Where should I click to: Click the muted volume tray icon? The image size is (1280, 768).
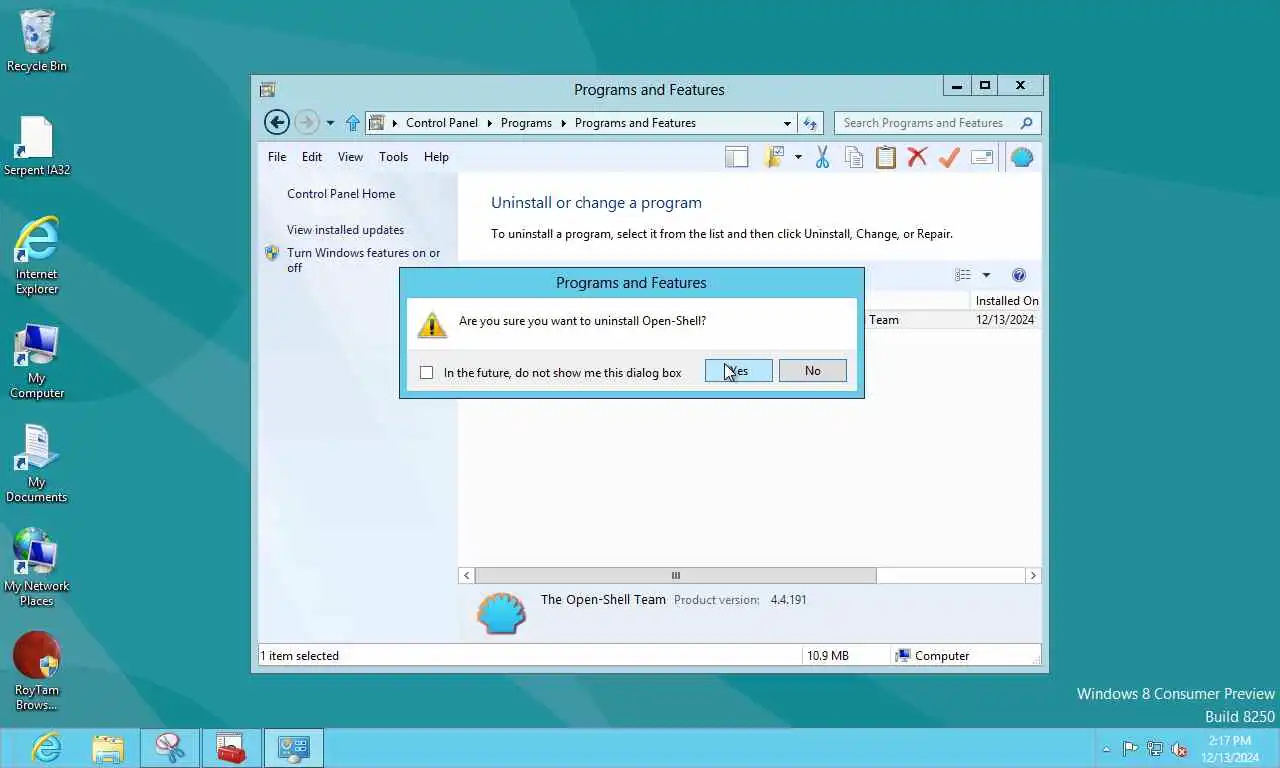pos(1179,748)
